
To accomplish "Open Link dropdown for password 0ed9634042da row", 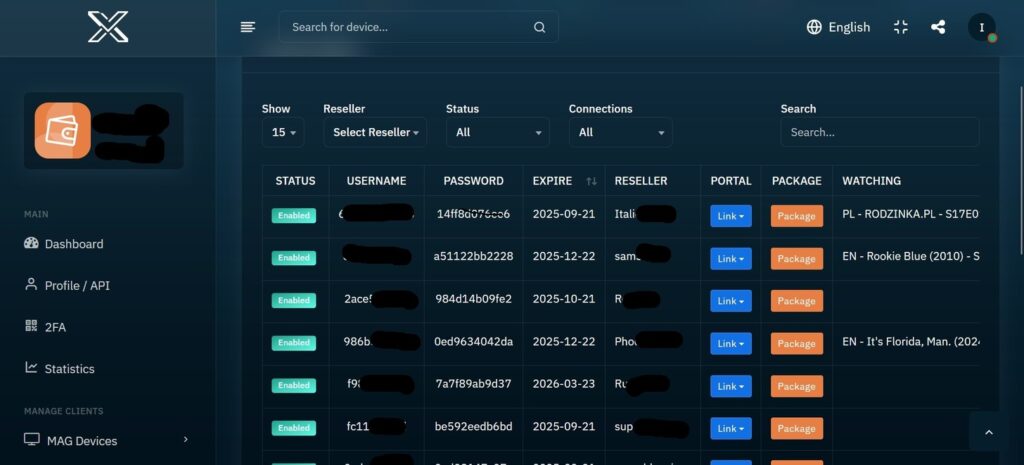I will coord(731,344).
